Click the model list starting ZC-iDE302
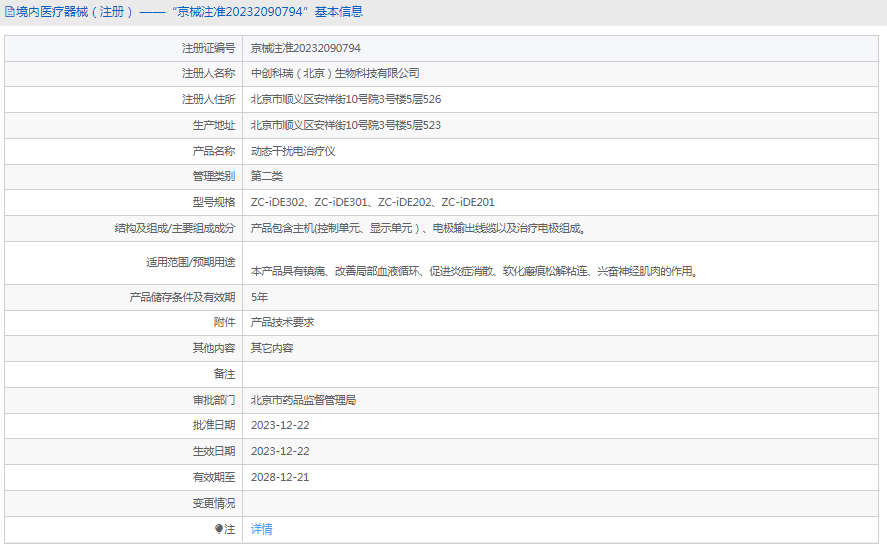887x548 pixels. [373, 202]
